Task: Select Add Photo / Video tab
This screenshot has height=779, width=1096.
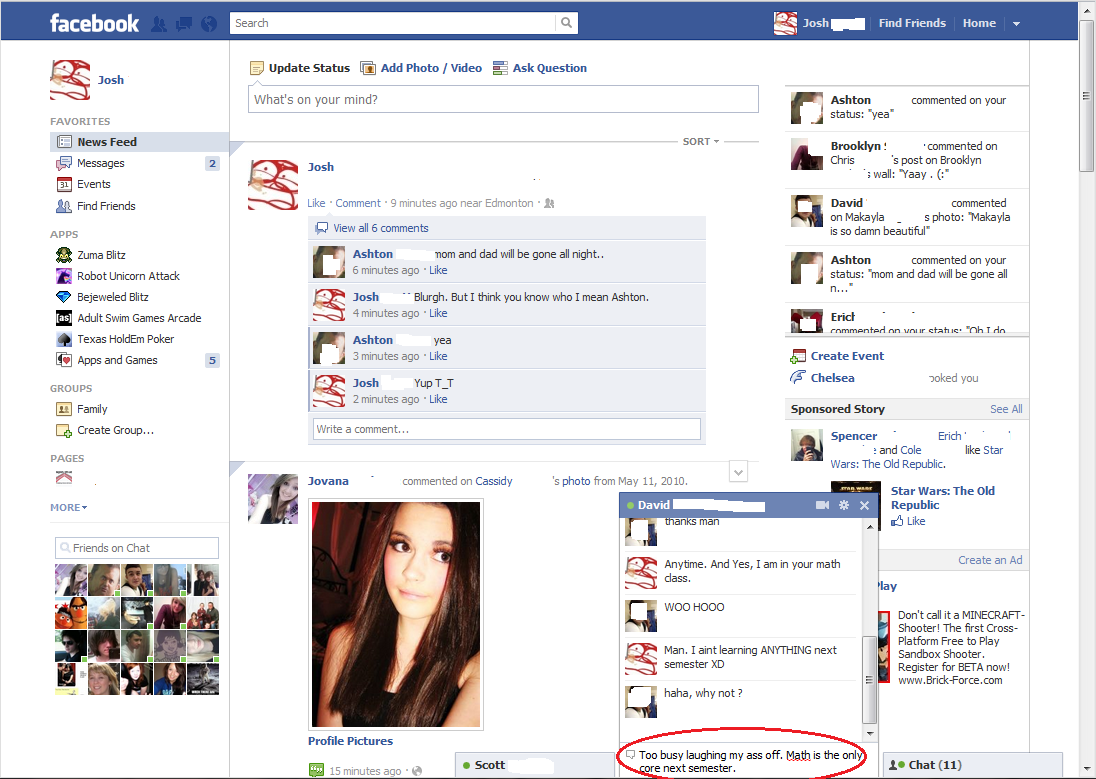Action: pyautogui.click(x=421, y=68)
